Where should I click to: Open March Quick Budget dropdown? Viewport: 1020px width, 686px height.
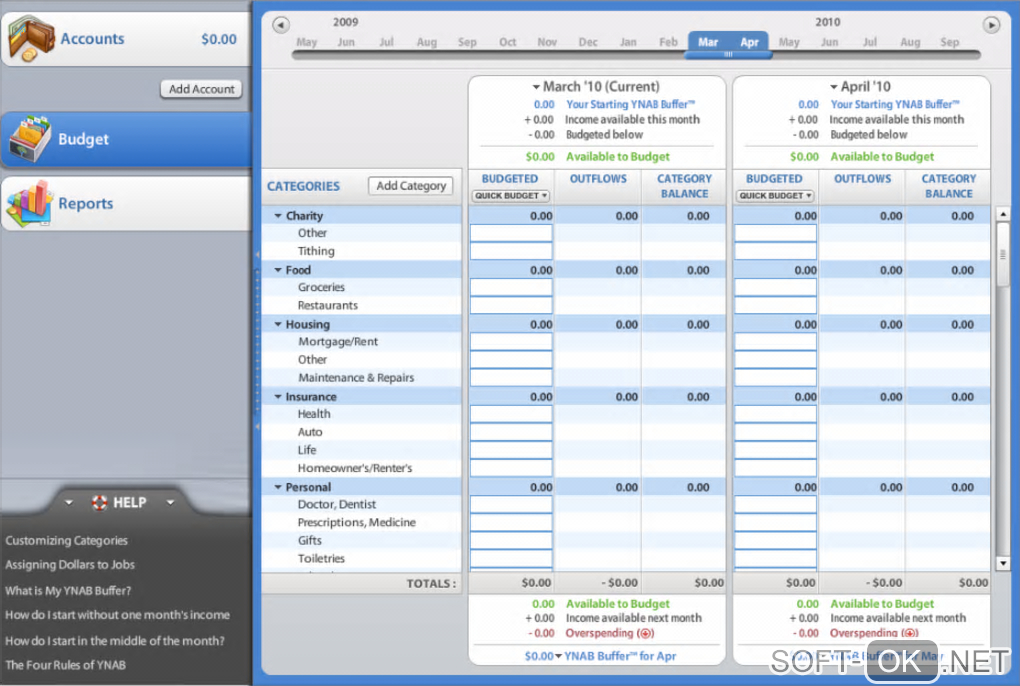pyautogui.click(x=511, y=196)
